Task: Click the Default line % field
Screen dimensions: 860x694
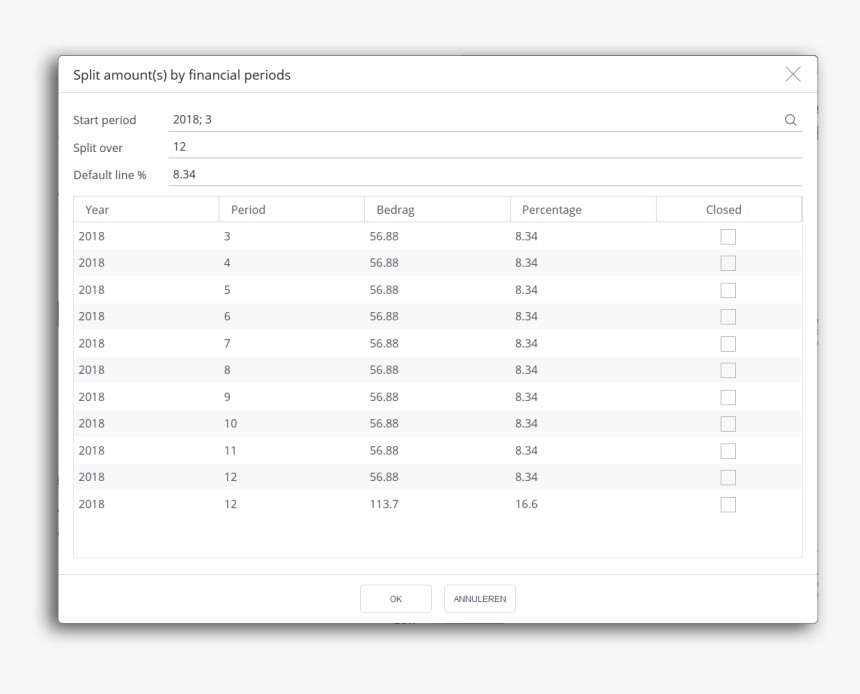Action: click(485, 174)
